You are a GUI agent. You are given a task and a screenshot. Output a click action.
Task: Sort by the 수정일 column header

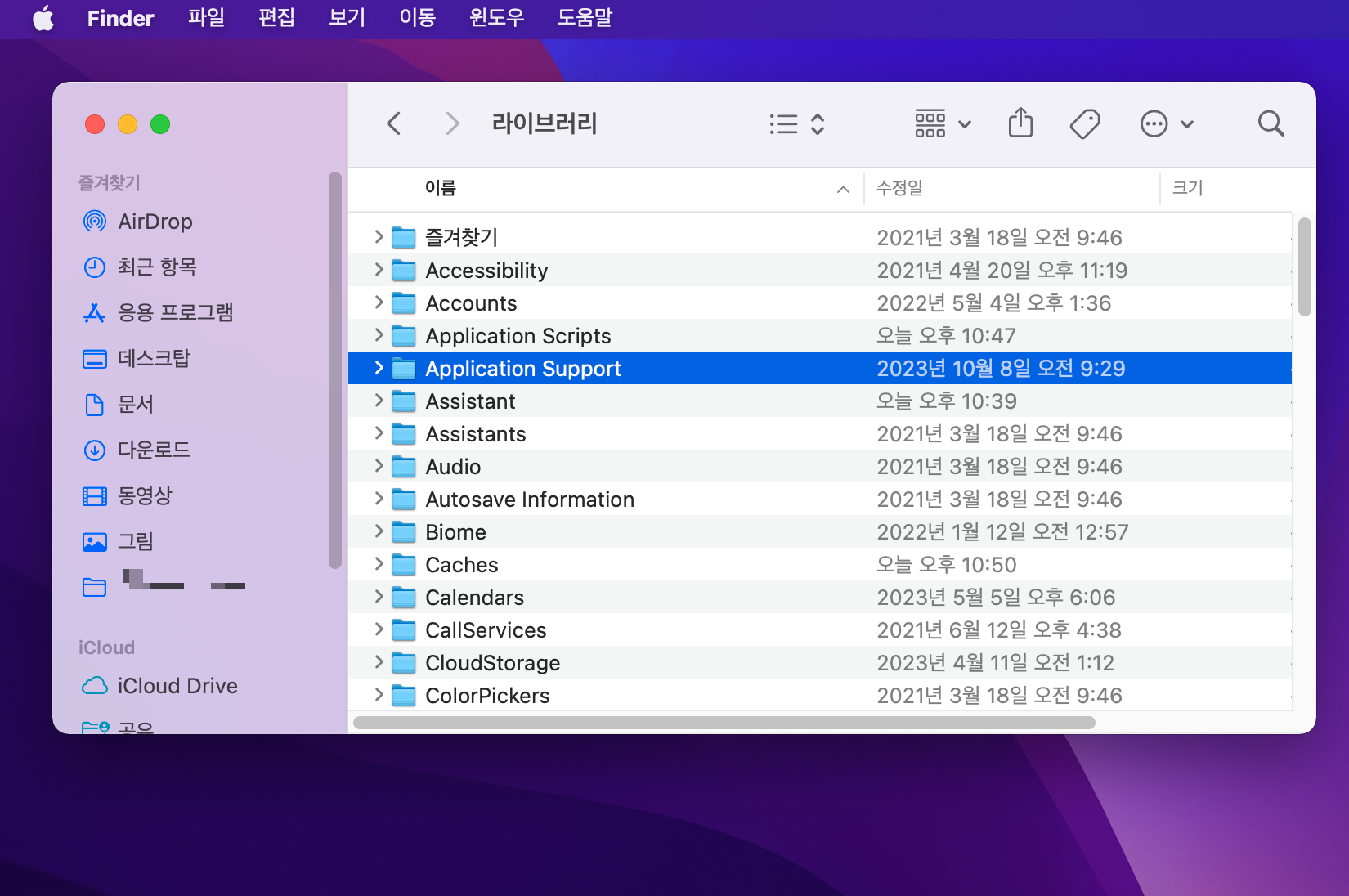[1011, 188]
